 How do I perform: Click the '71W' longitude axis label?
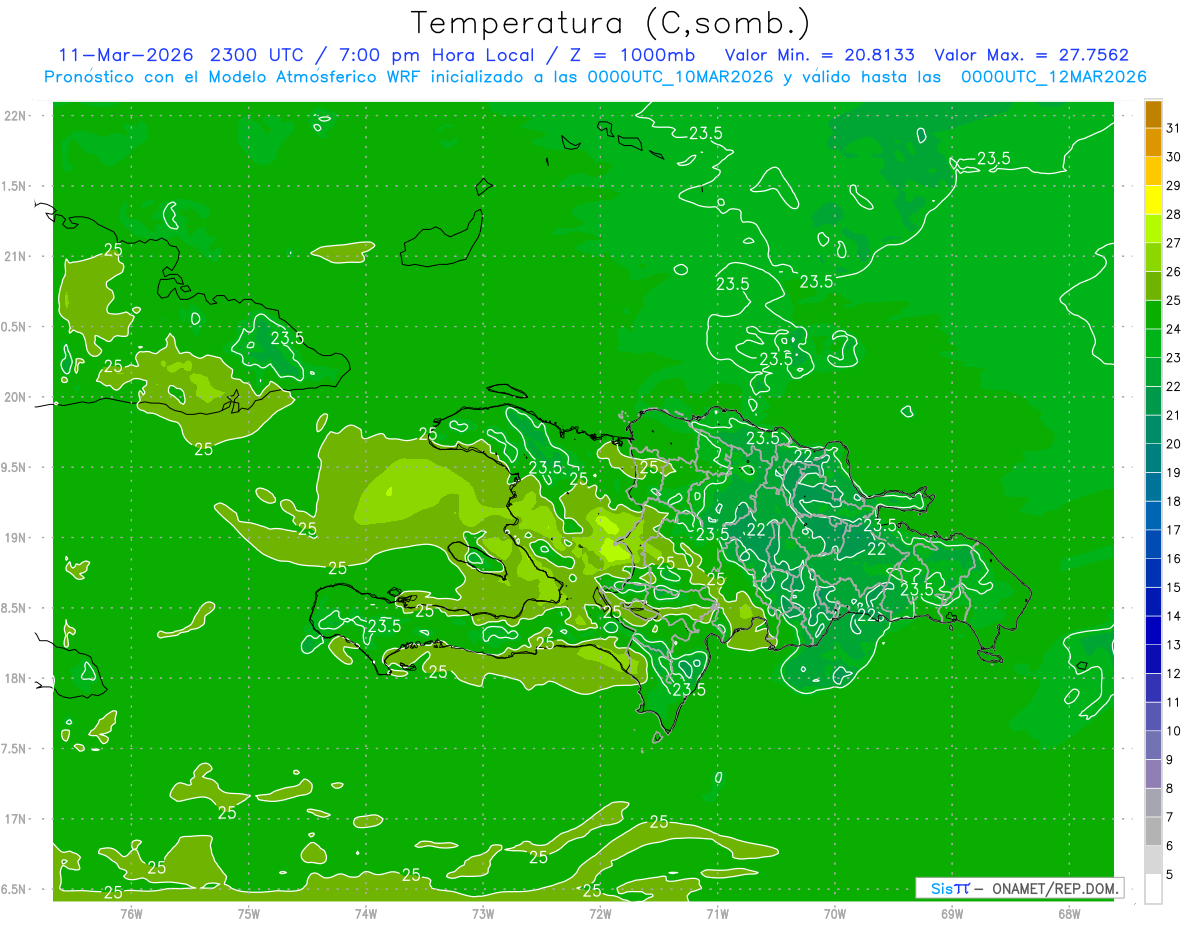coord(716,913)
